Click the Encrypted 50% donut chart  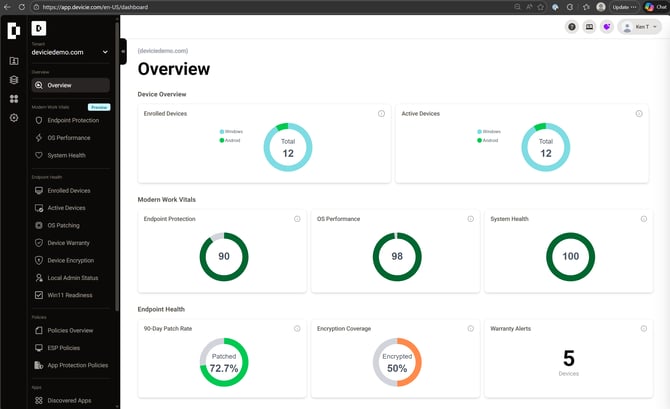tap(397, 362)
